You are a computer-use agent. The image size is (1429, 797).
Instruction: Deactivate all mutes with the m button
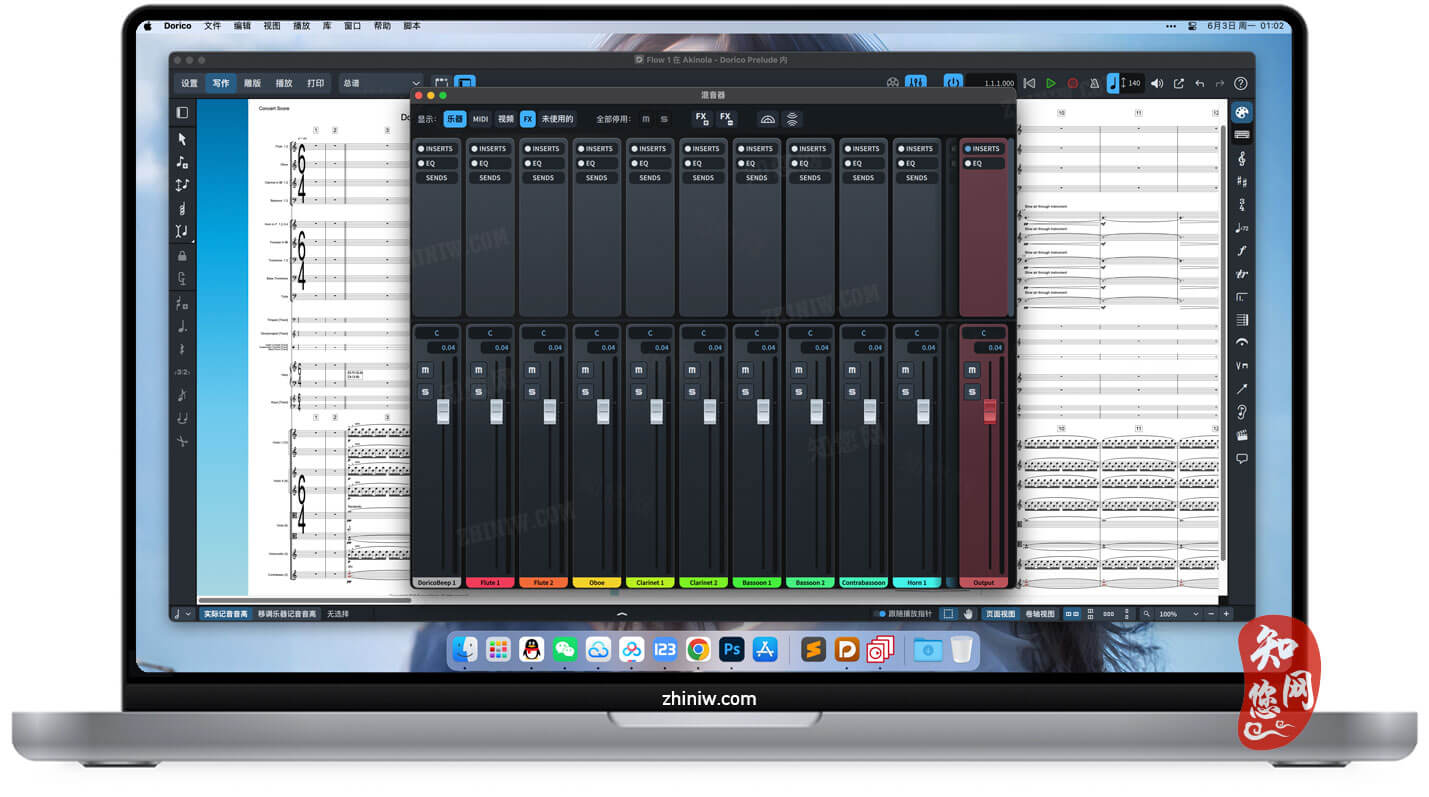(645, 119)
